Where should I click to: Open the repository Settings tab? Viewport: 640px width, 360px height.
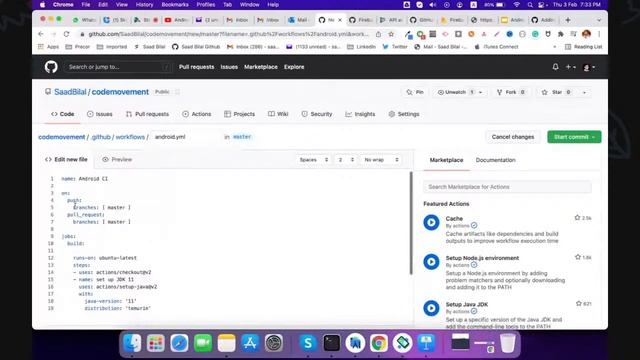click(x=404, y=114)
